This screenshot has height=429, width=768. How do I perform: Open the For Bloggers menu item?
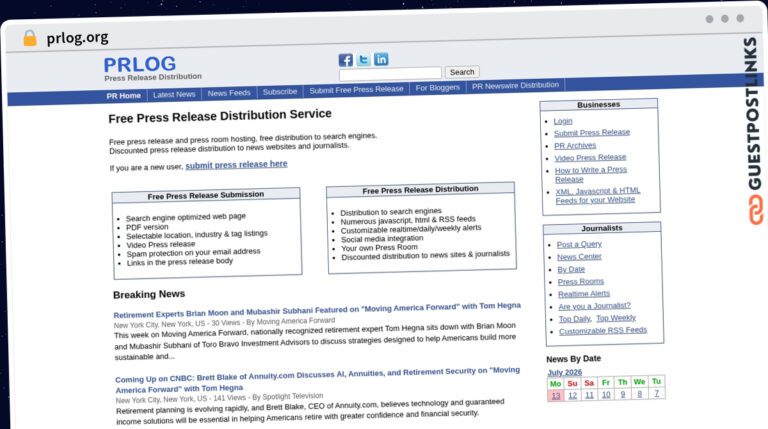click(437, 88)
